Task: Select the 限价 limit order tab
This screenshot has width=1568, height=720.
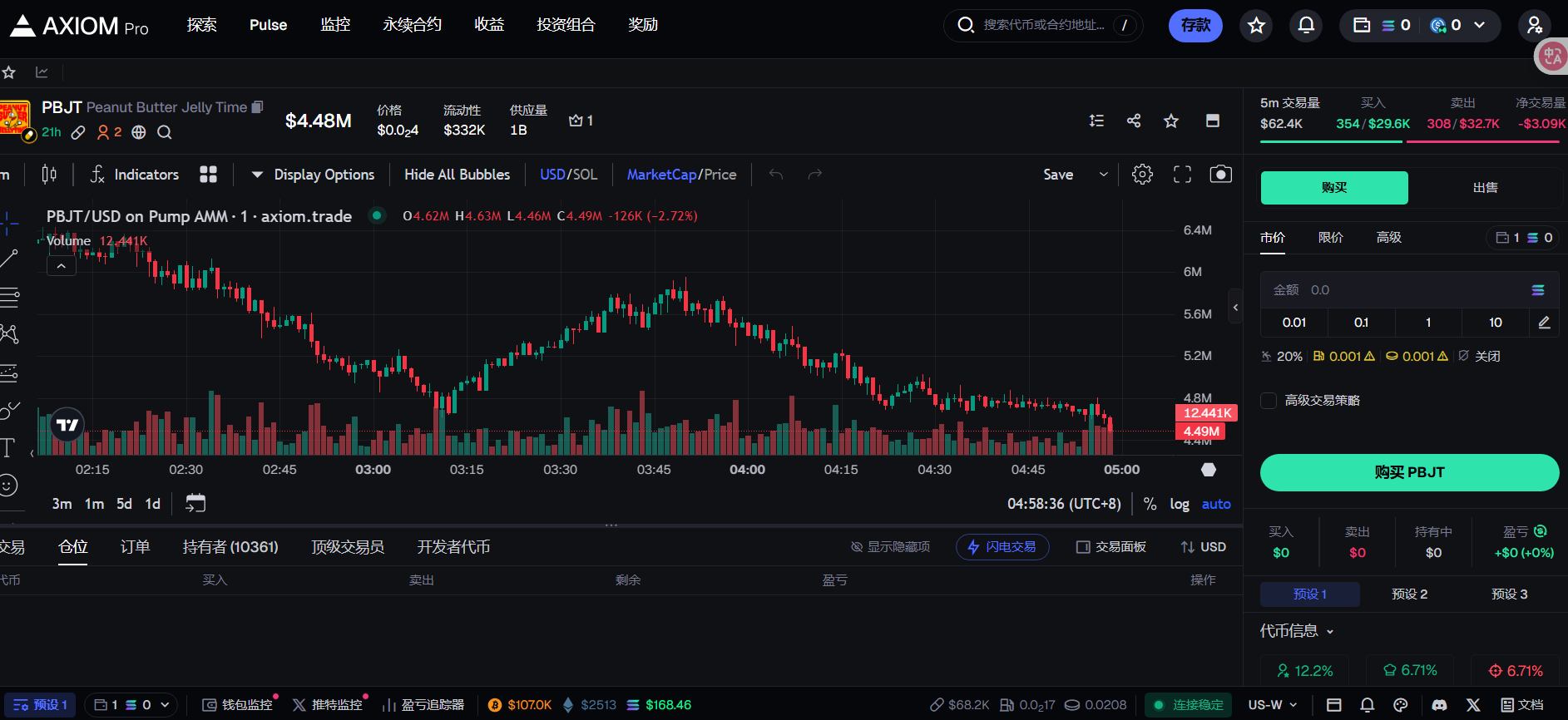Action: 1331,238
